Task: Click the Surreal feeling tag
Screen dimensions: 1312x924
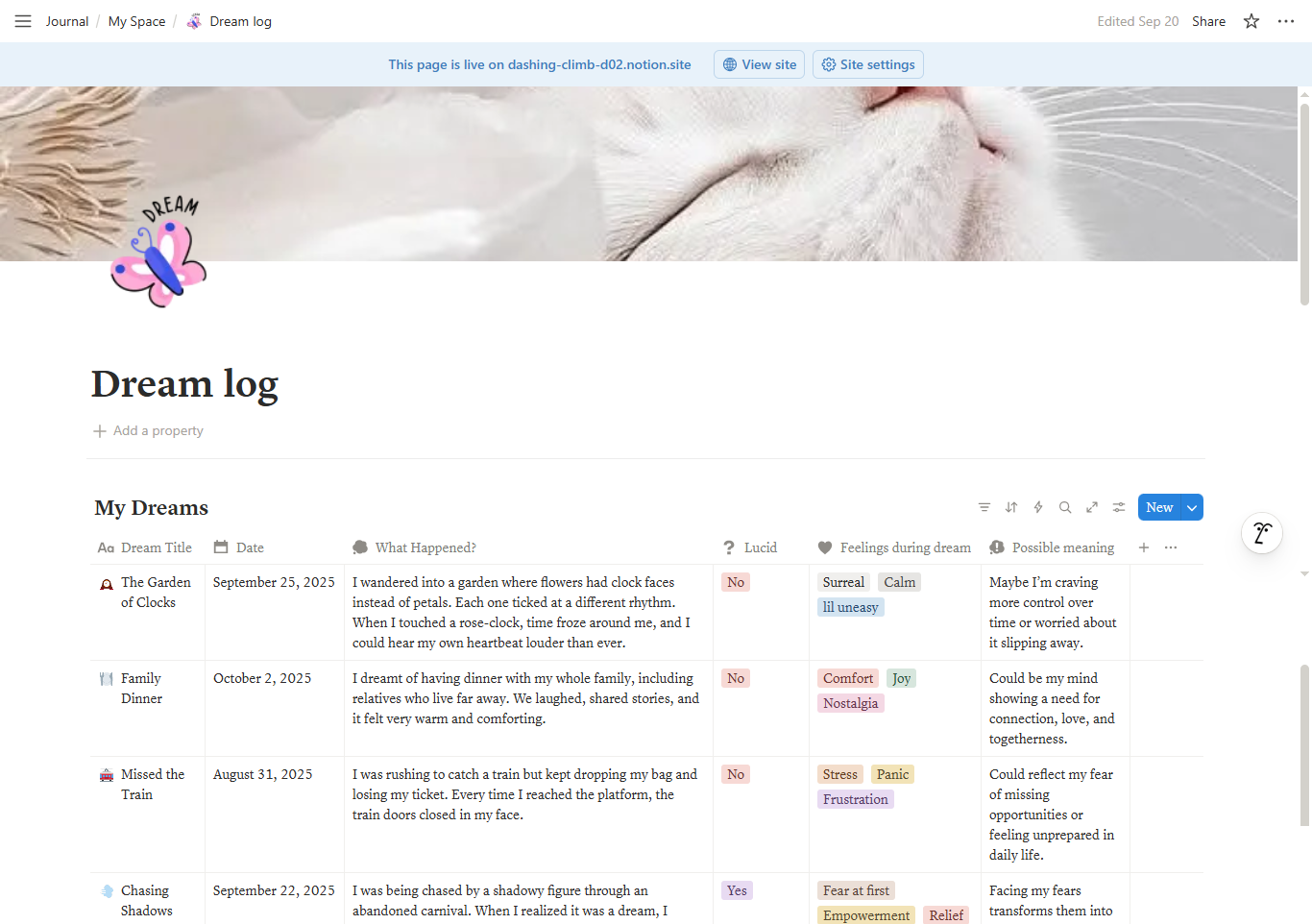Action: [x=843, y=582]
